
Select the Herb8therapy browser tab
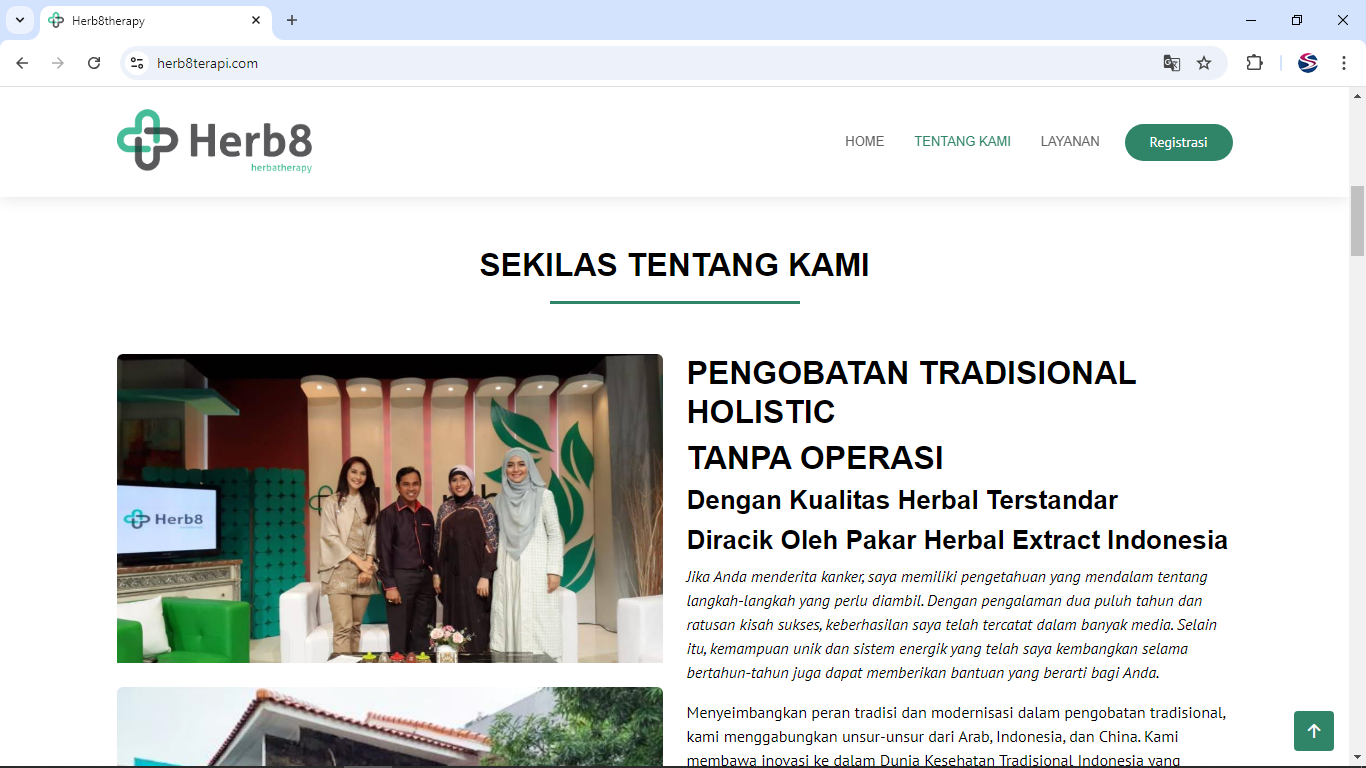click(155, 21)
